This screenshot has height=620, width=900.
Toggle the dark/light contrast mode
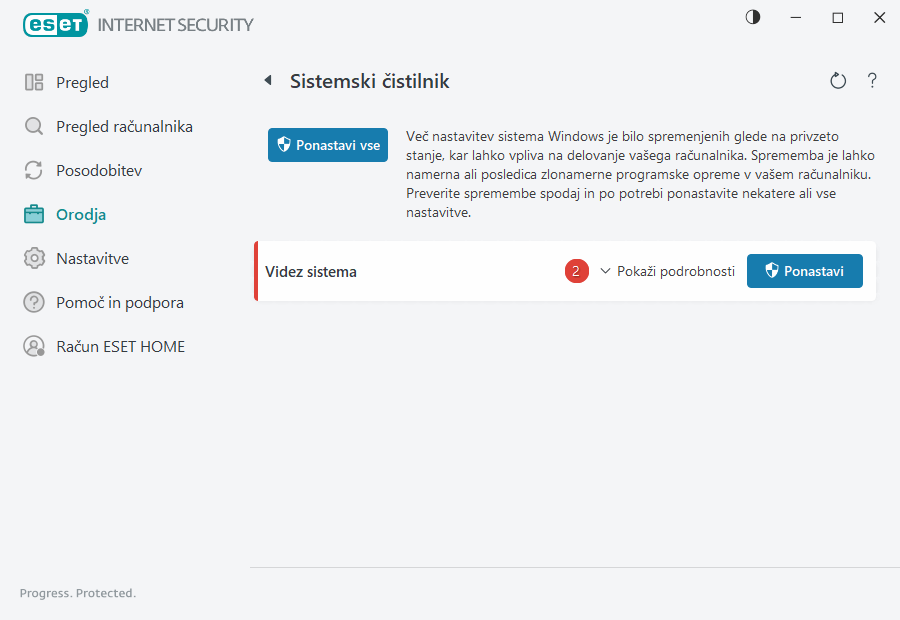[753, 18]
